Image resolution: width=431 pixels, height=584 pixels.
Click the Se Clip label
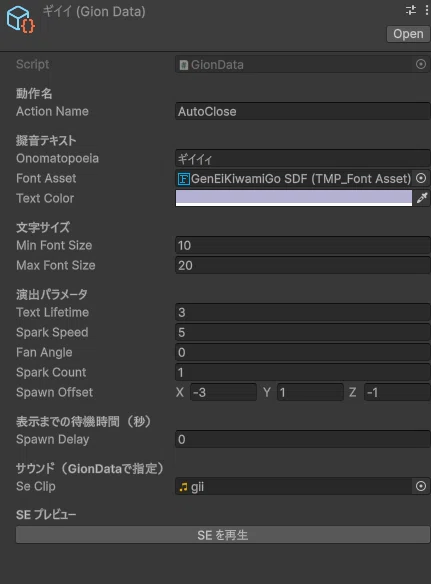click(x=36, y=486)
